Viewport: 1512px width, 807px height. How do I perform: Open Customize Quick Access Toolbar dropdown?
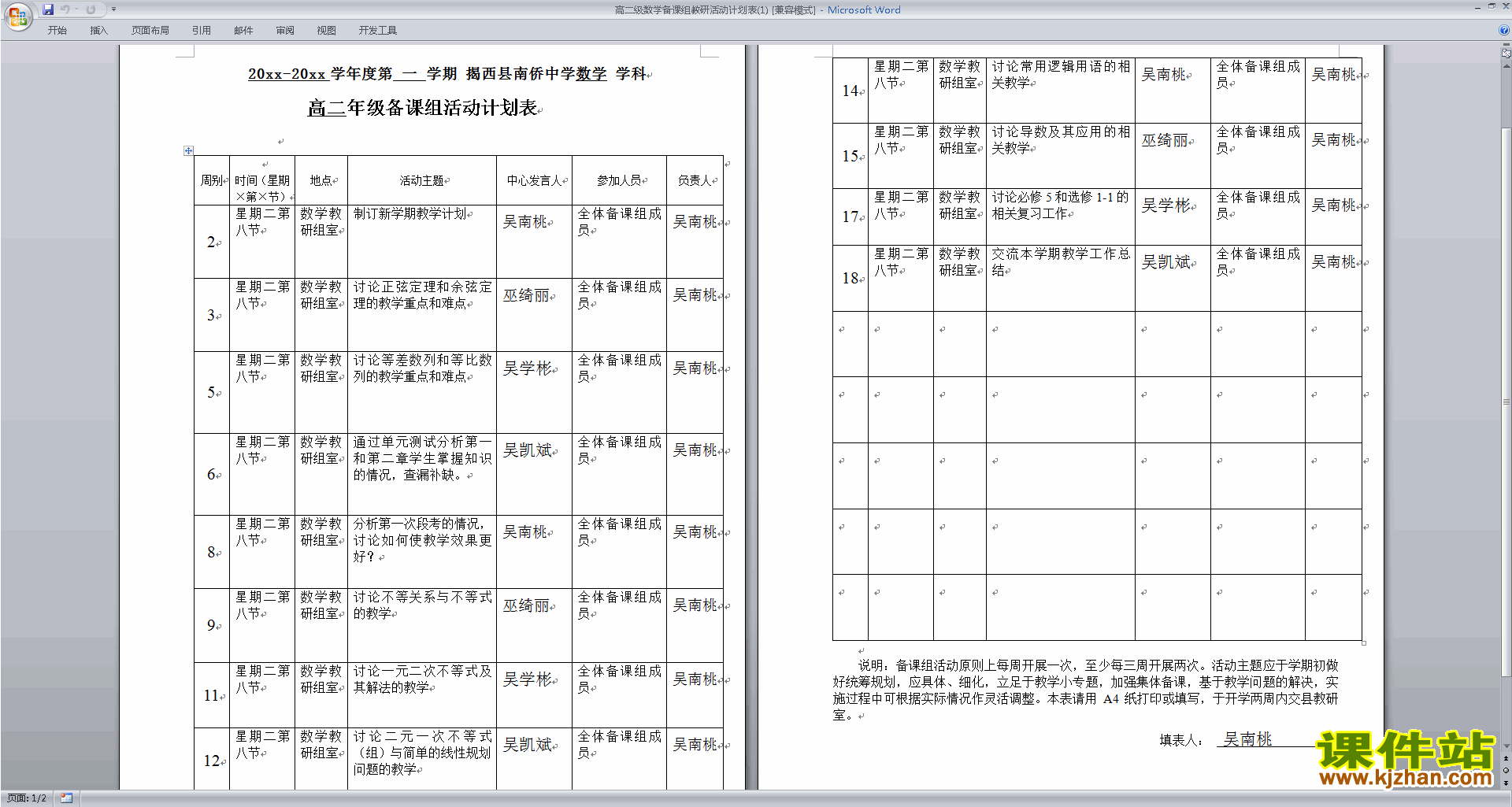click(x=113, y=9)
